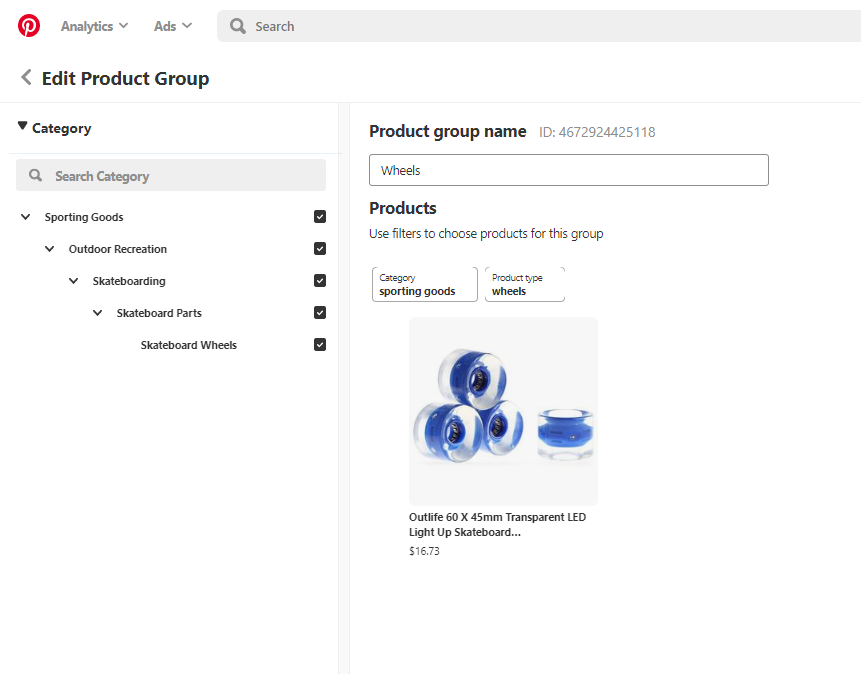Open the Analytics menu
Image resolution: width=861 pixels, height=674 pixels.
pos(94,26)
